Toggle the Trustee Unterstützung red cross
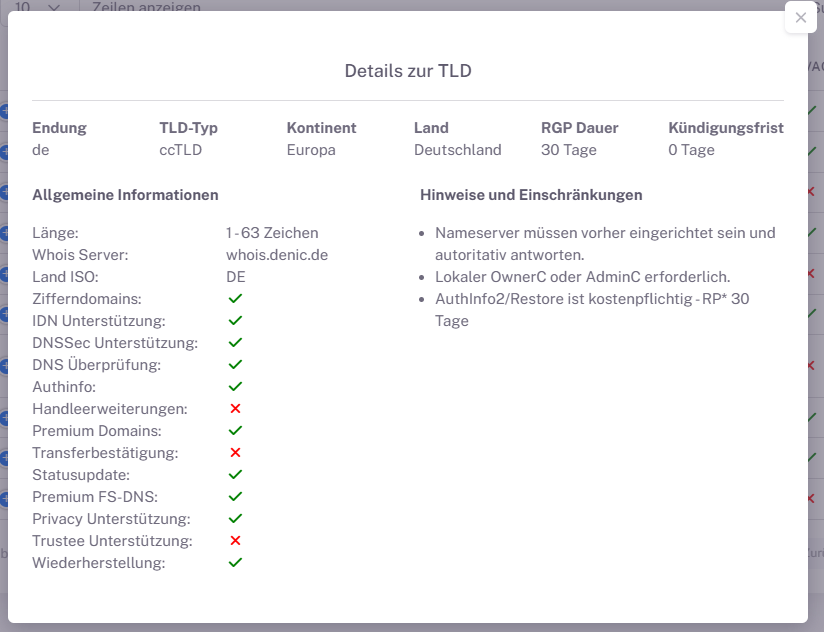824x632 pixels. pyautogui.click(x=236, y=540)
